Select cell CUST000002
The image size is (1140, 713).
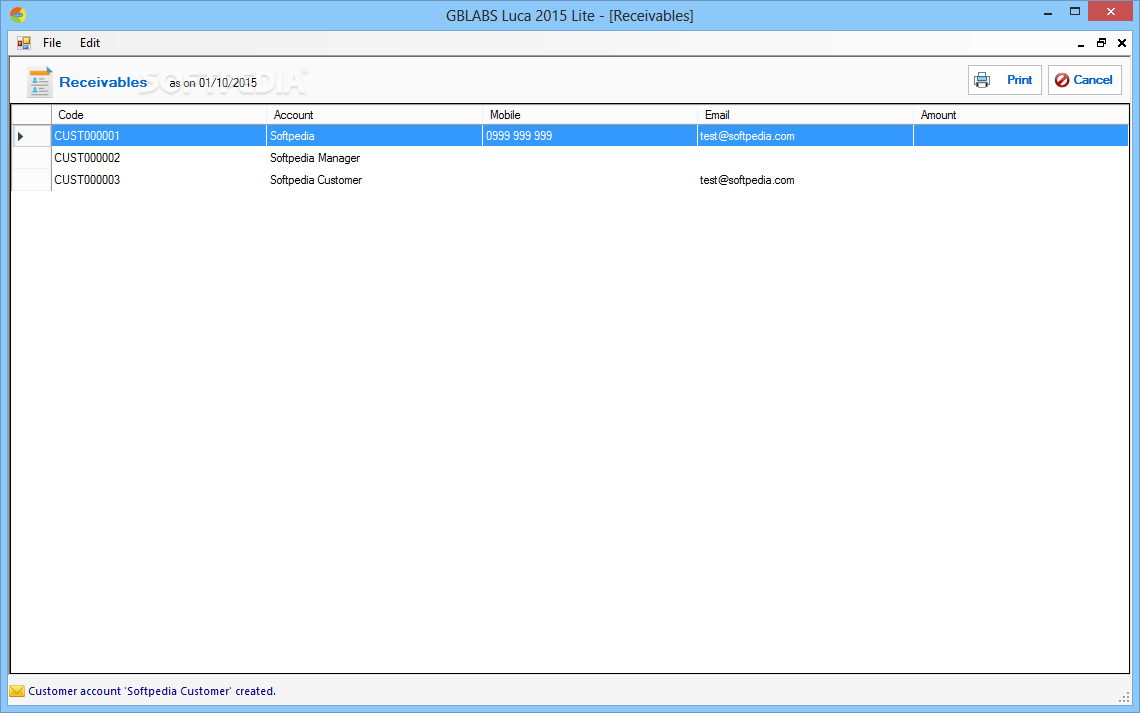tap(158, 158)
